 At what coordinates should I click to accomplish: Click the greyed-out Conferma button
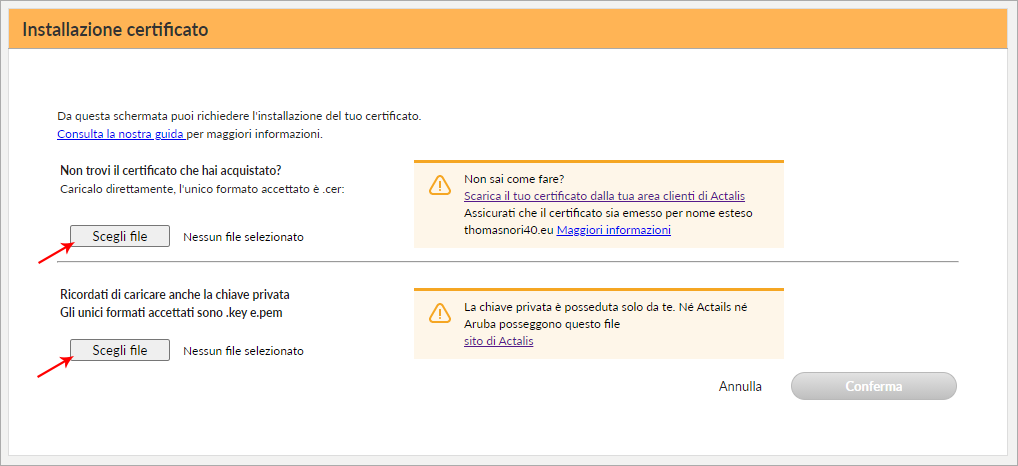pyautogui.click(x=874, y=386)
